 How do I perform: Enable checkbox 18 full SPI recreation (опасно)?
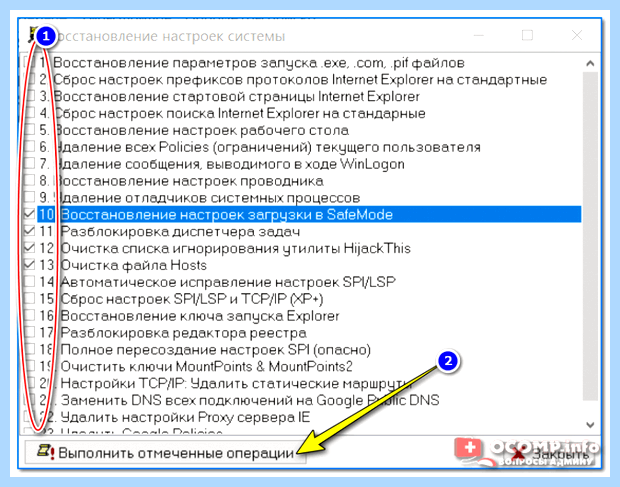[x=29, y=349]
